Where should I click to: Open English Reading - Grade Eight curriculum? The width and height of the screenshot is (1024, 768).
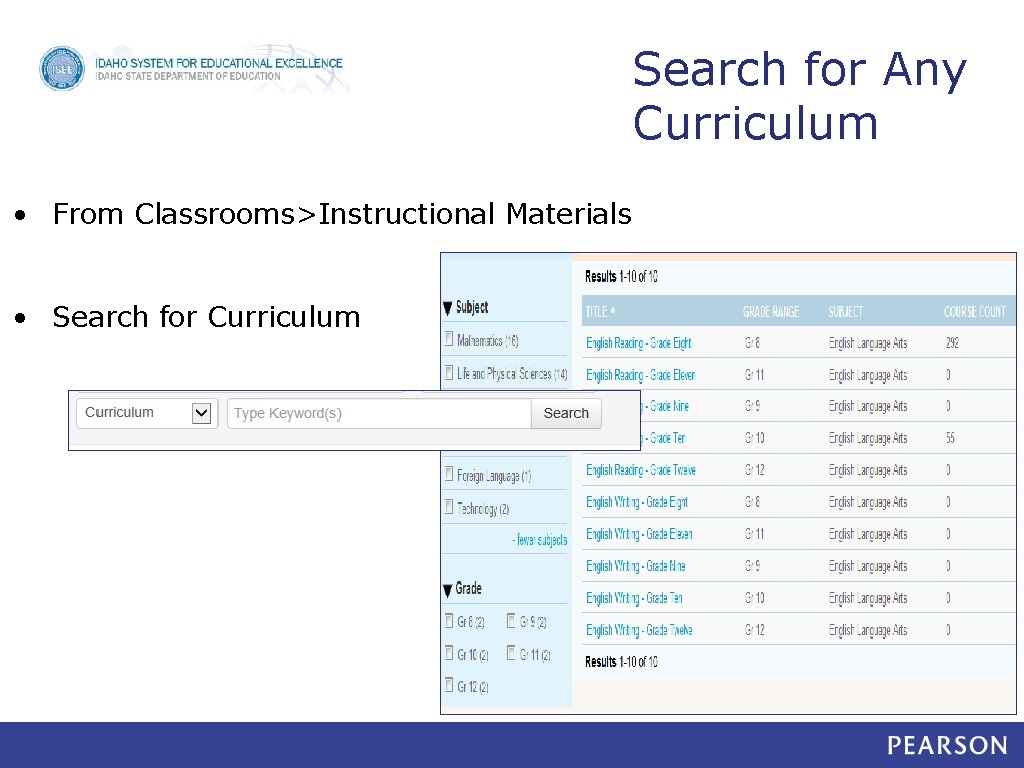click(639, 343)
